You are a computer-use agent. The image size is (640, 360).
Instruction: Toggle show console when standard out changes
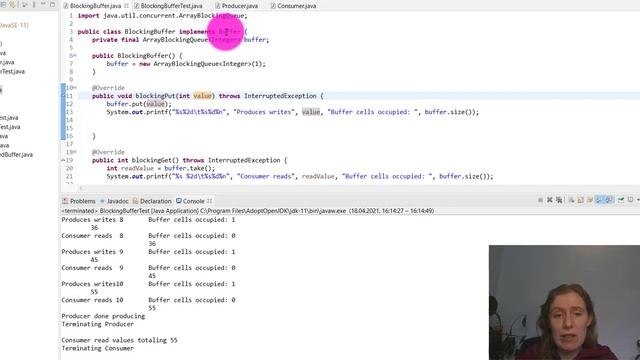click(x=599, y=200)
